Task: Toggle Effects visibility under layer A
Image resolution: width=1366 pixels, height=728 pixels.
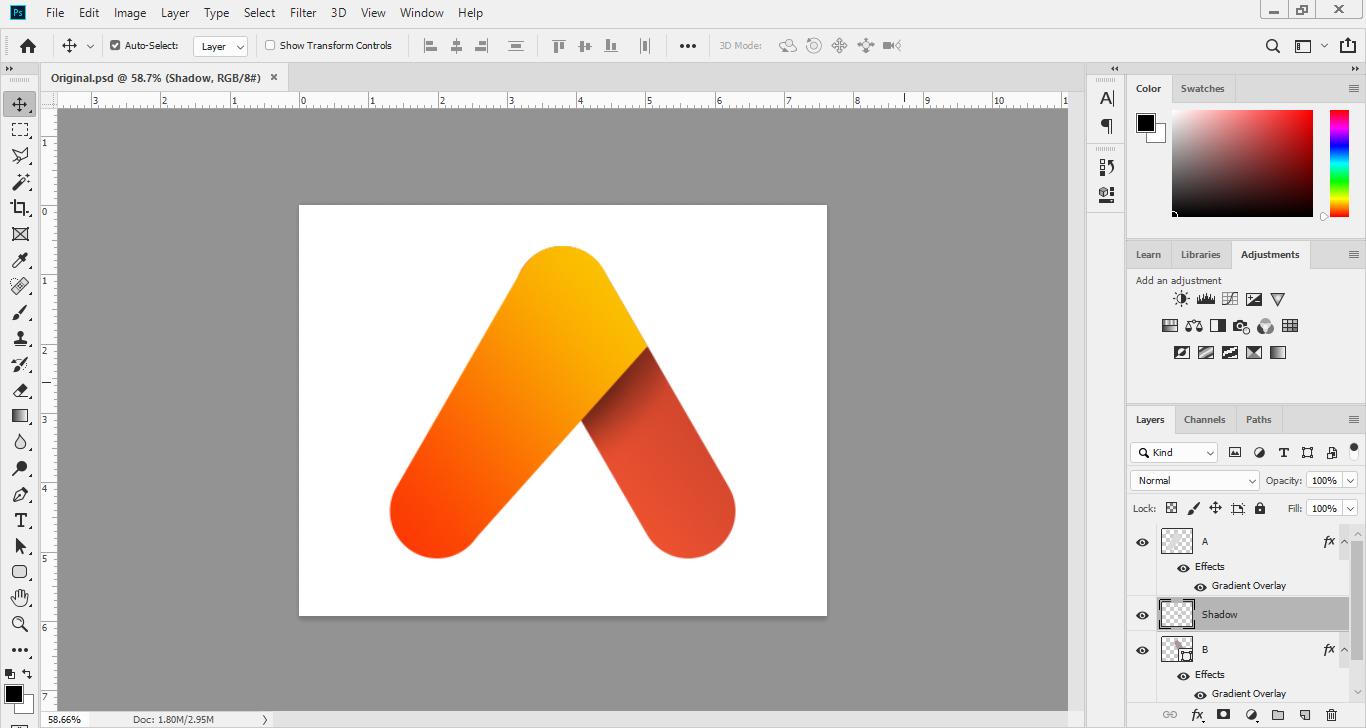Action: pos(1183,567)
